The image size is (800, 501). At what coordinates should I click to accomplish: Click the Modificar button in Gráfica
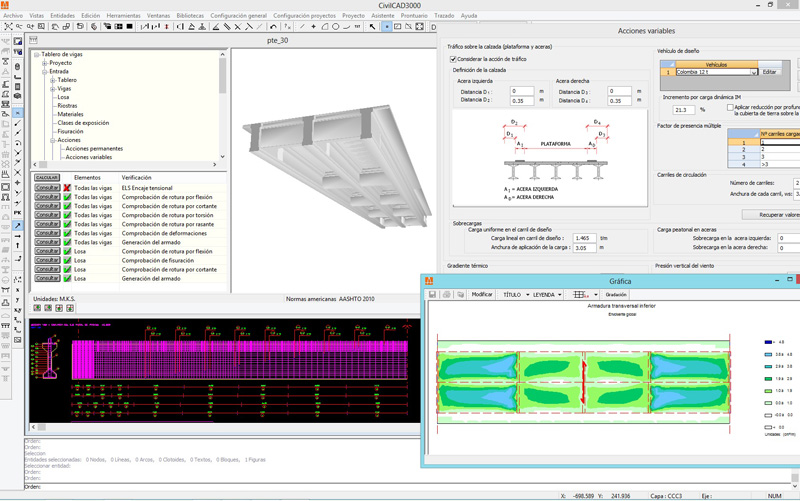pos(482,295)
